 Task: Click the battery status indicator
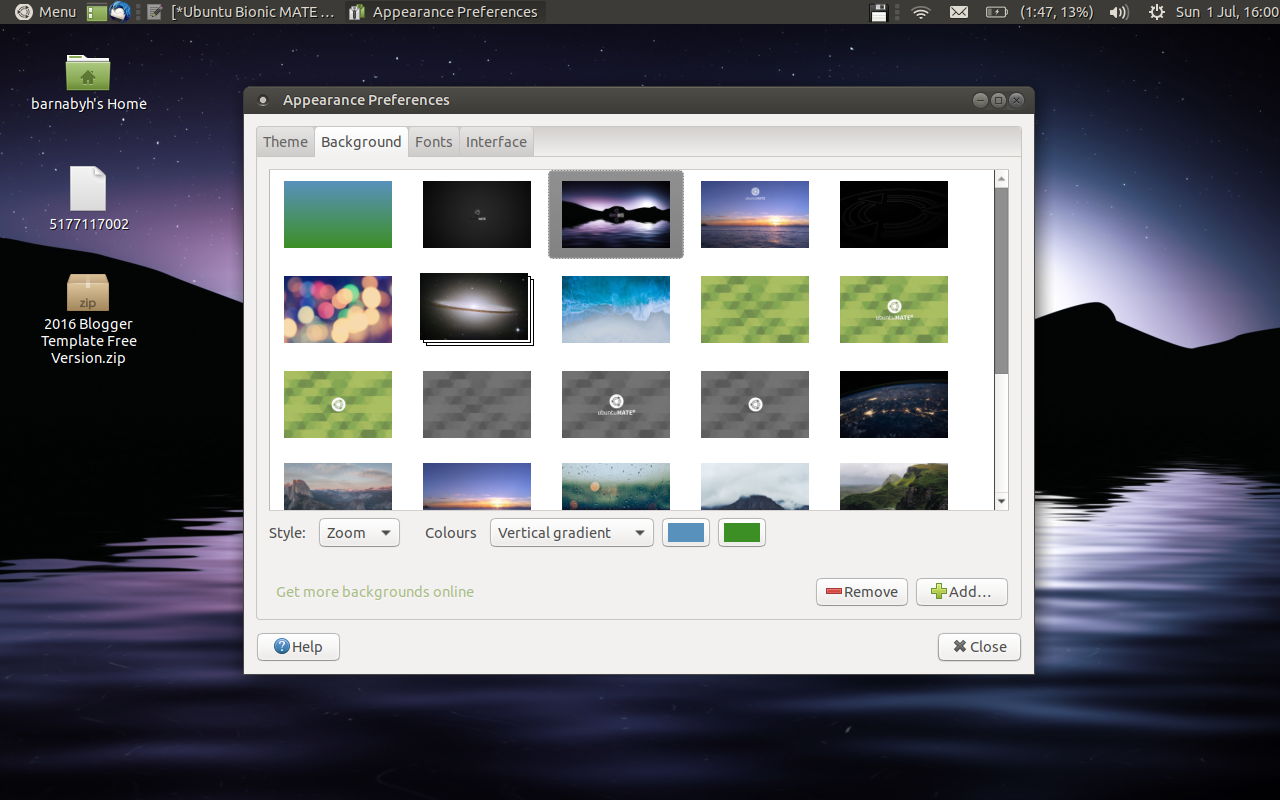coord(1039,12)
